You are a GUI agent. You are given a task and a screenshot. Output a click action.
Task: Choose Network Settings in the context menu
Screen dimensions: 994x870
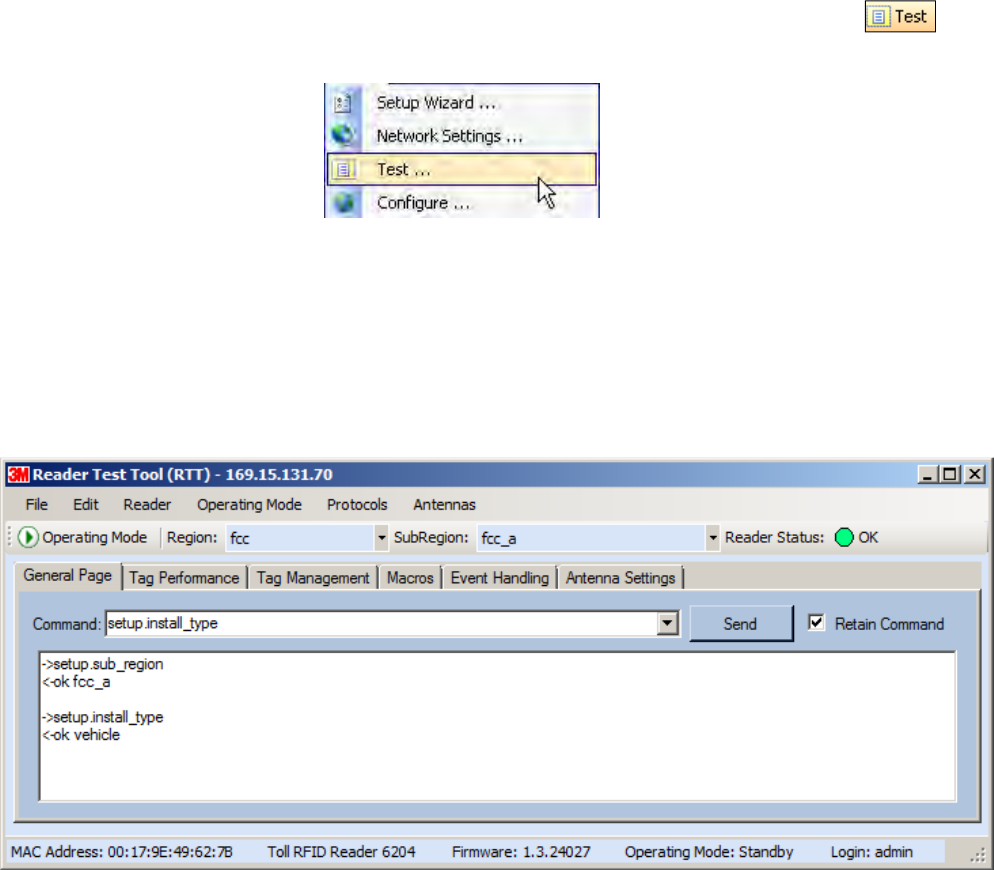point(462,136)
